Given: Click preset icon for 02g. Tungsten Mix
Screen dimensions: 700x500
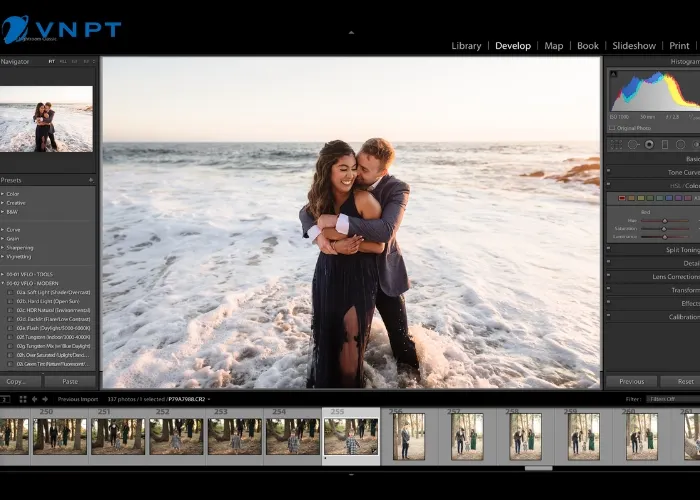Looking at the screenshot, I should pyautogui.click(x=10, y=346).
